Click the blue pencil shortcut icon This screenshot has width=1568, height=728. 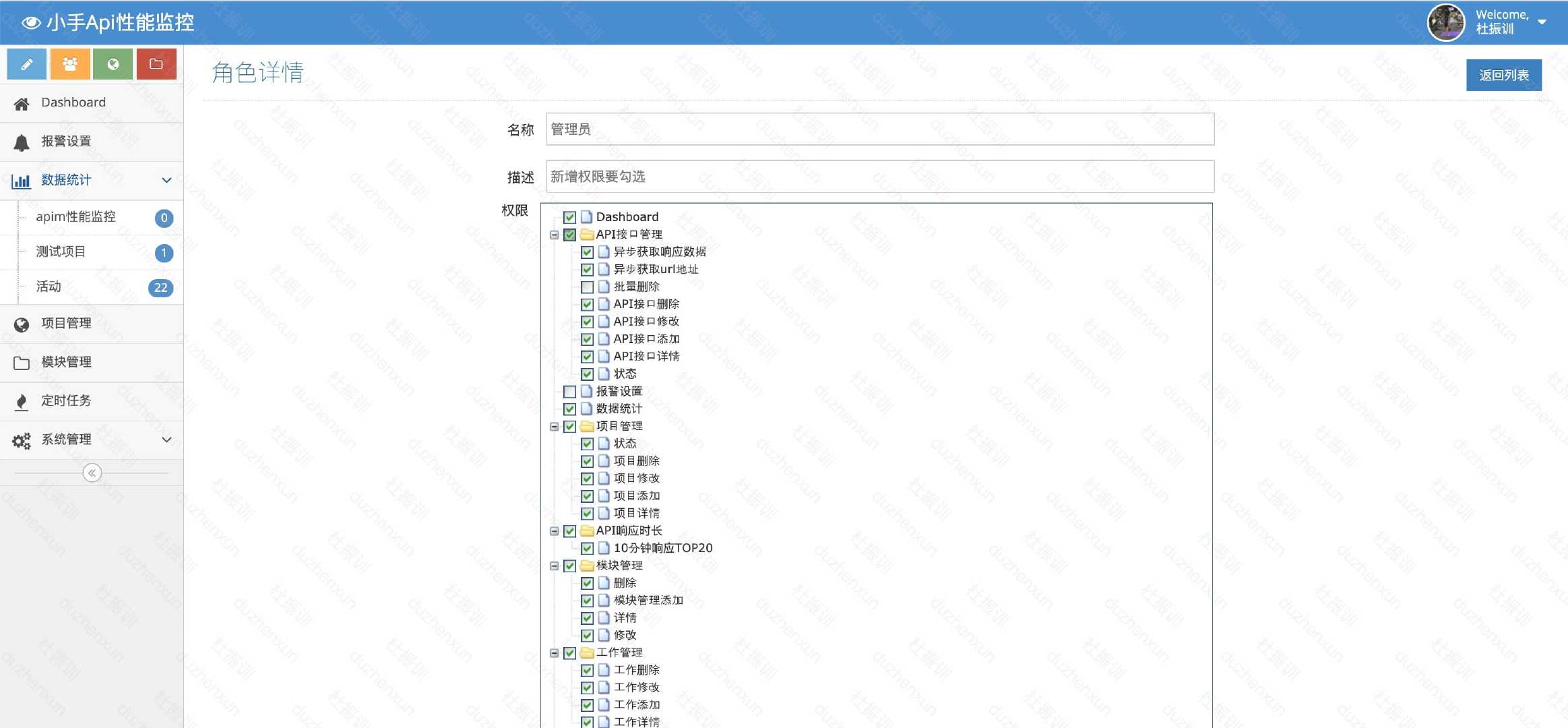(x=26, y=64)
